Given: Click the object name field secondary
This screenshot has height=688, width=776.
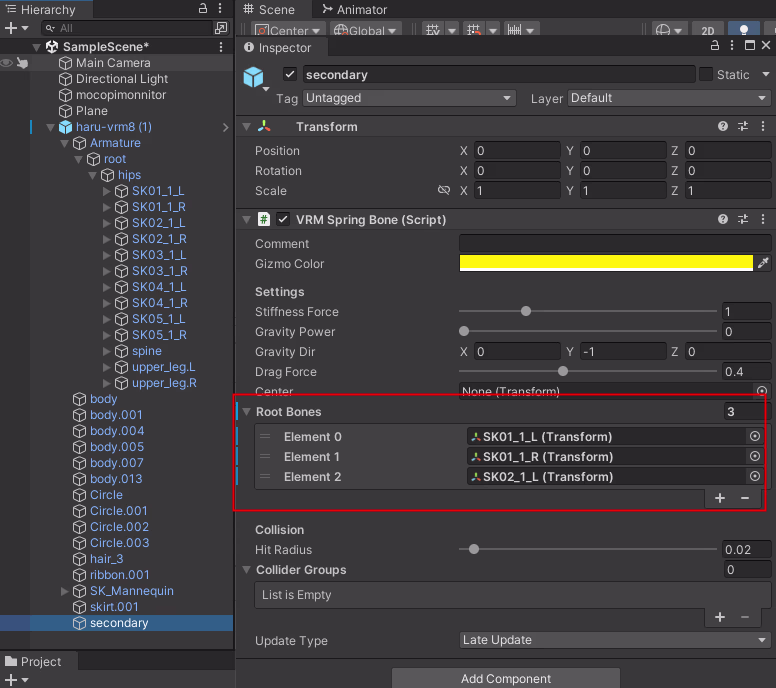Looking at the screenshot, I should tap(499, 74).
